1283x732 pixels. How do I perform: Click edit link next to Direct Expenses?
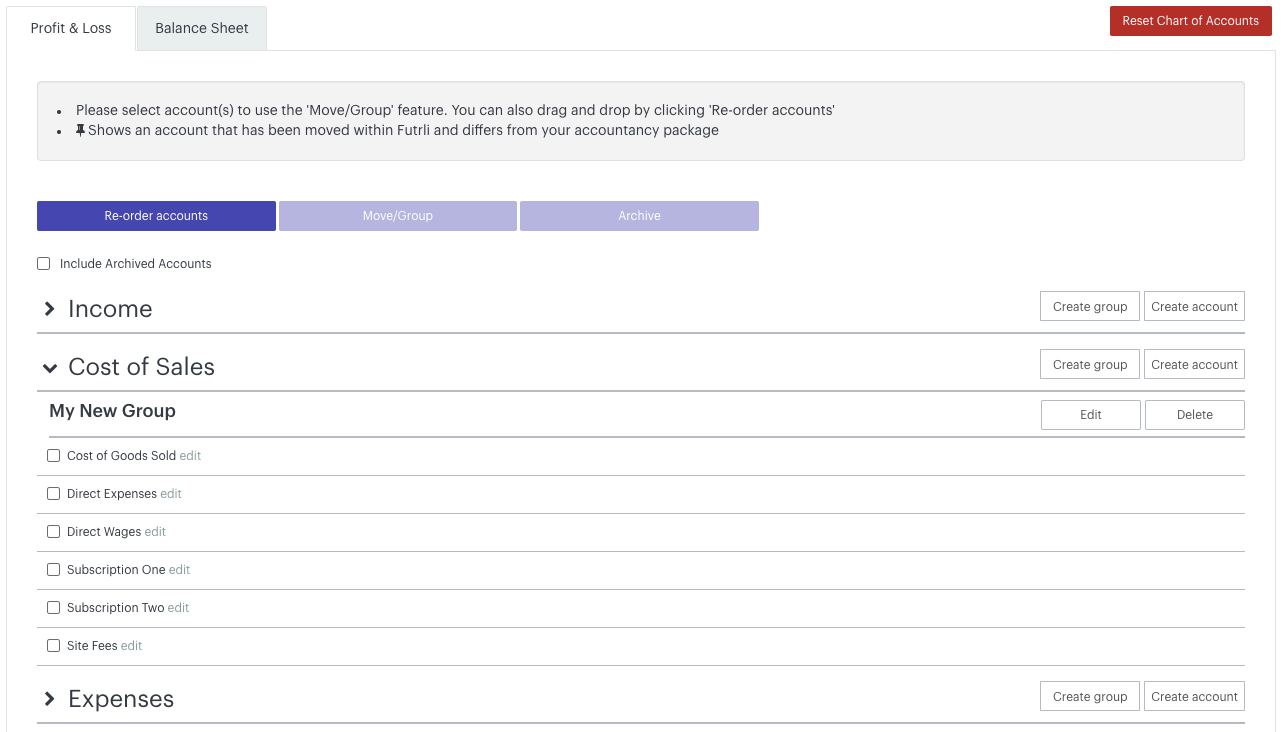(x=171, y=494)
